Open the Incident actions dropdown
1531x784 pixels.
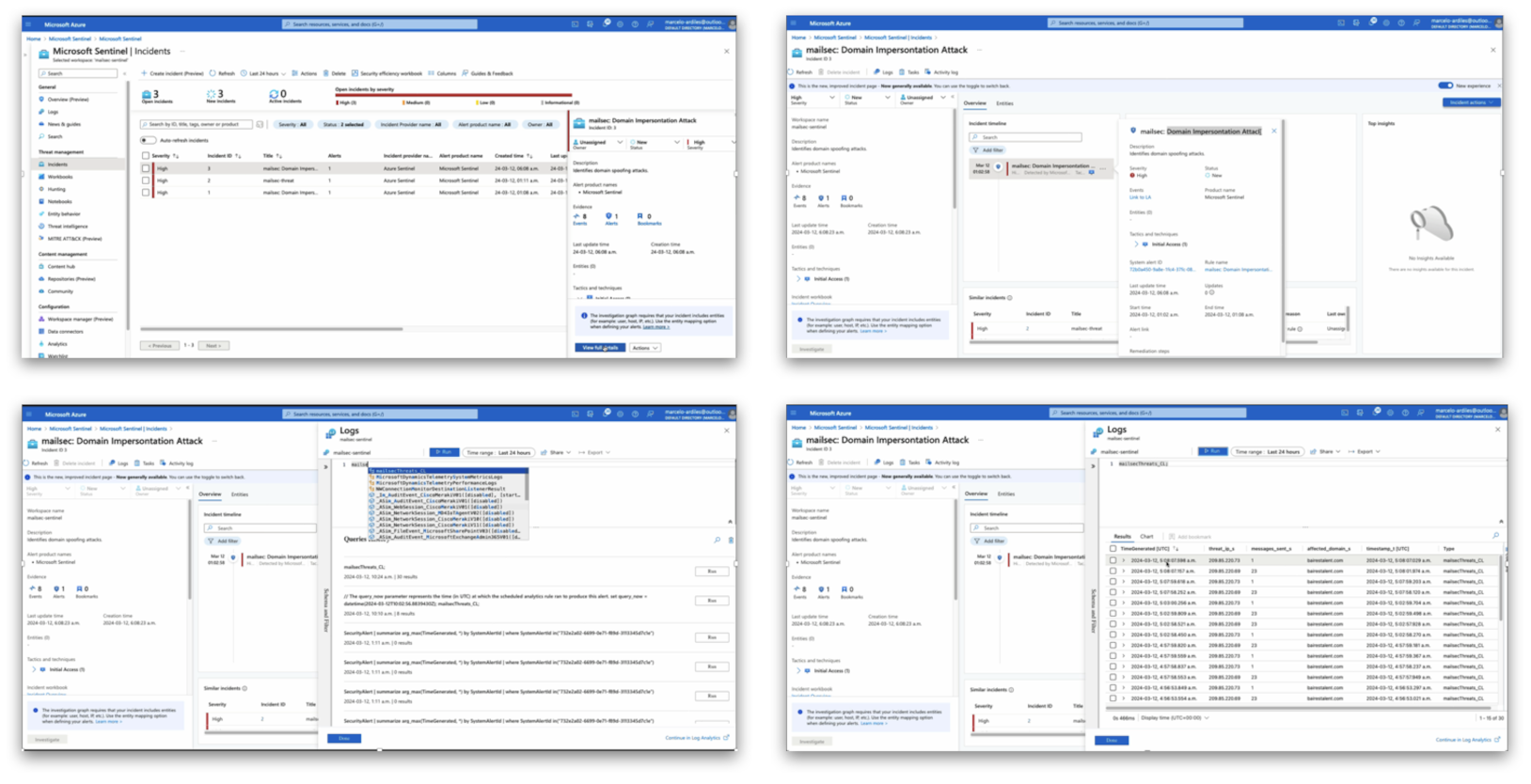click(1471, 102)
